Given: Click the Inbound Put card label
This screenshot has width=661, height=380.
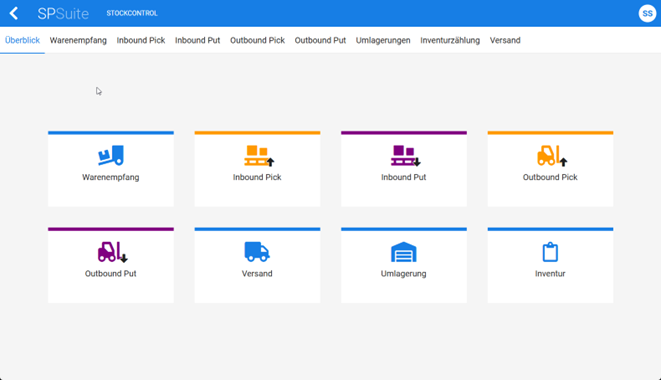Looking at the screenshot, I should tap(403, 177).
